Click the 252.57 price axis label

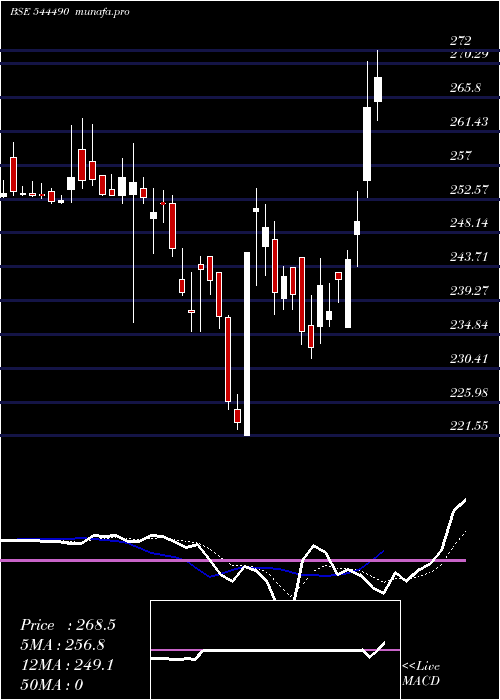click(469, 189)
